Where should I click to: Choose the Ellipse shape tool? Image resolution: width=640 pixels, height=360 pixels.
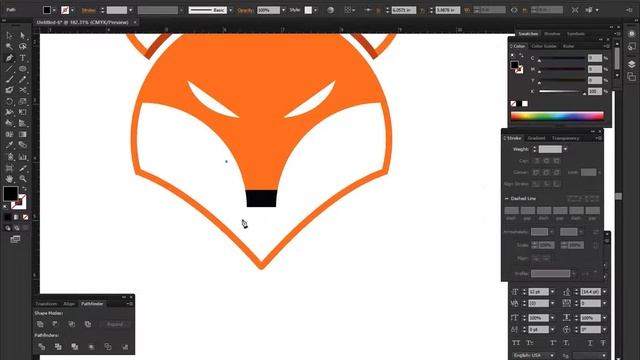coord(22,69)
